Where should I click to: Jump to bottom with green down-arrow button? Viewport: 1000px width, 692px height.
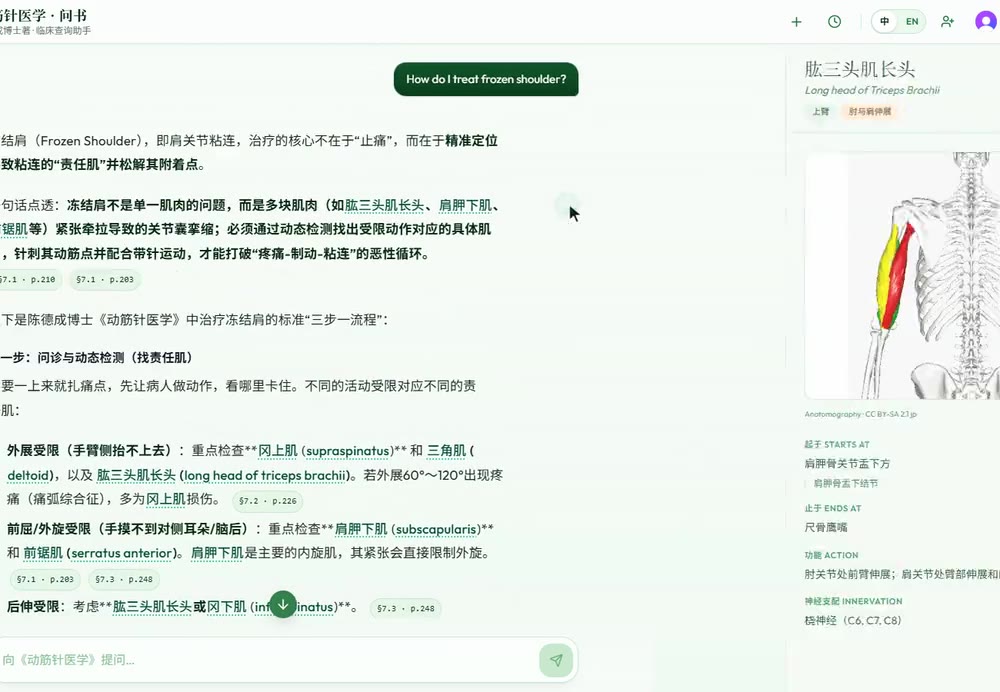click(x=283, y=605)
